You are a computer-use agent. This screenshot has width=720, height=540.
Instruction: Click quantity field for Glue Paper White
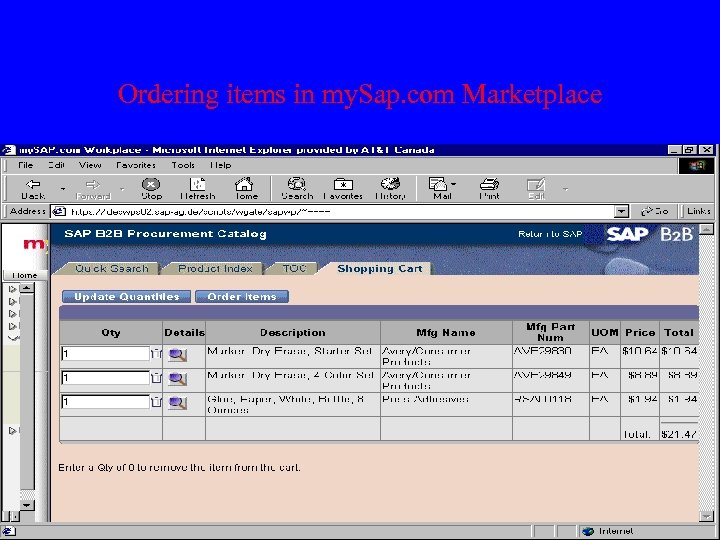pos(105,401)
